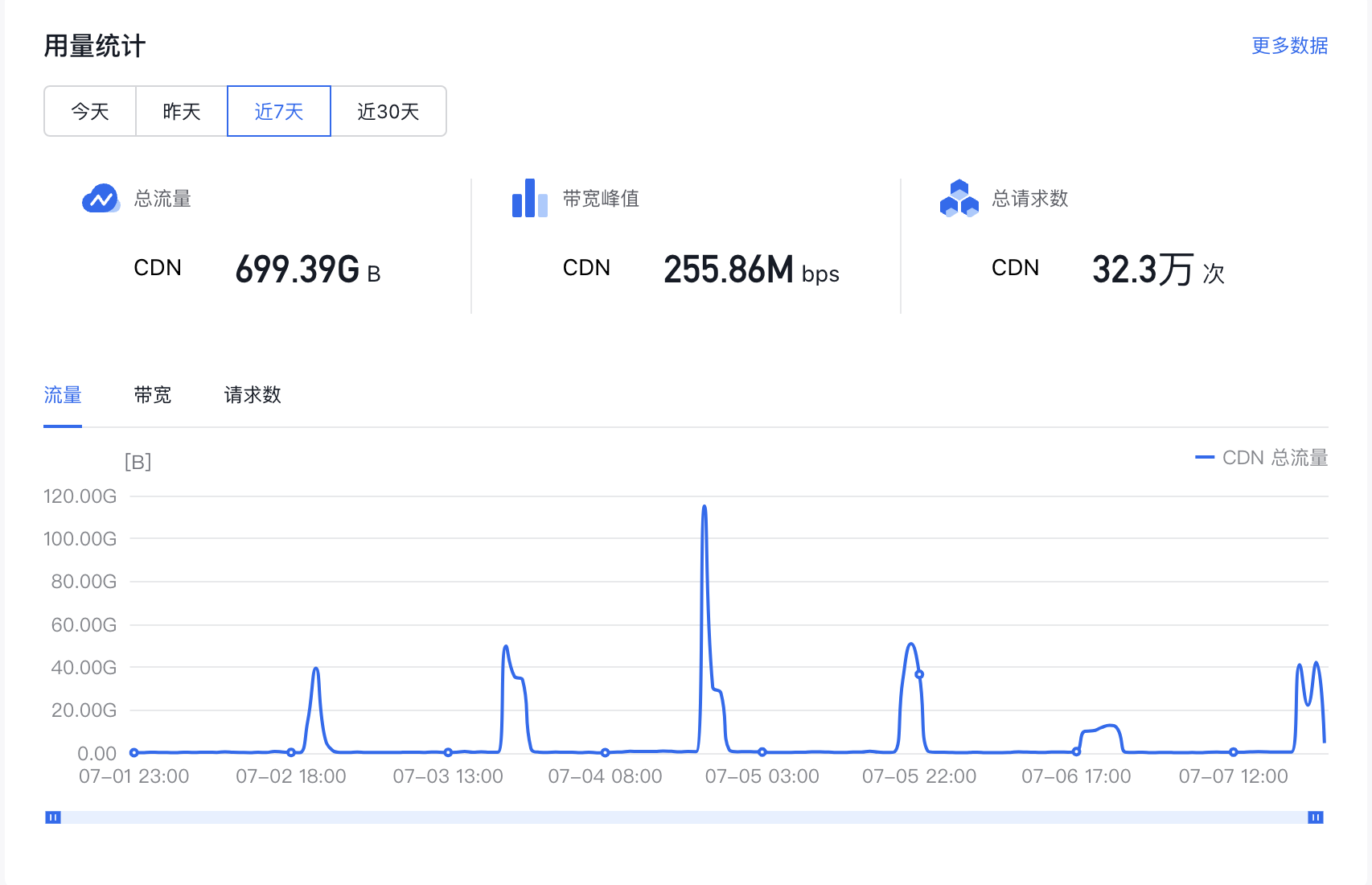Click the 带宽峰值 bar chart icon
Viewport: 1372px width, 885px height.
[529, 198]
